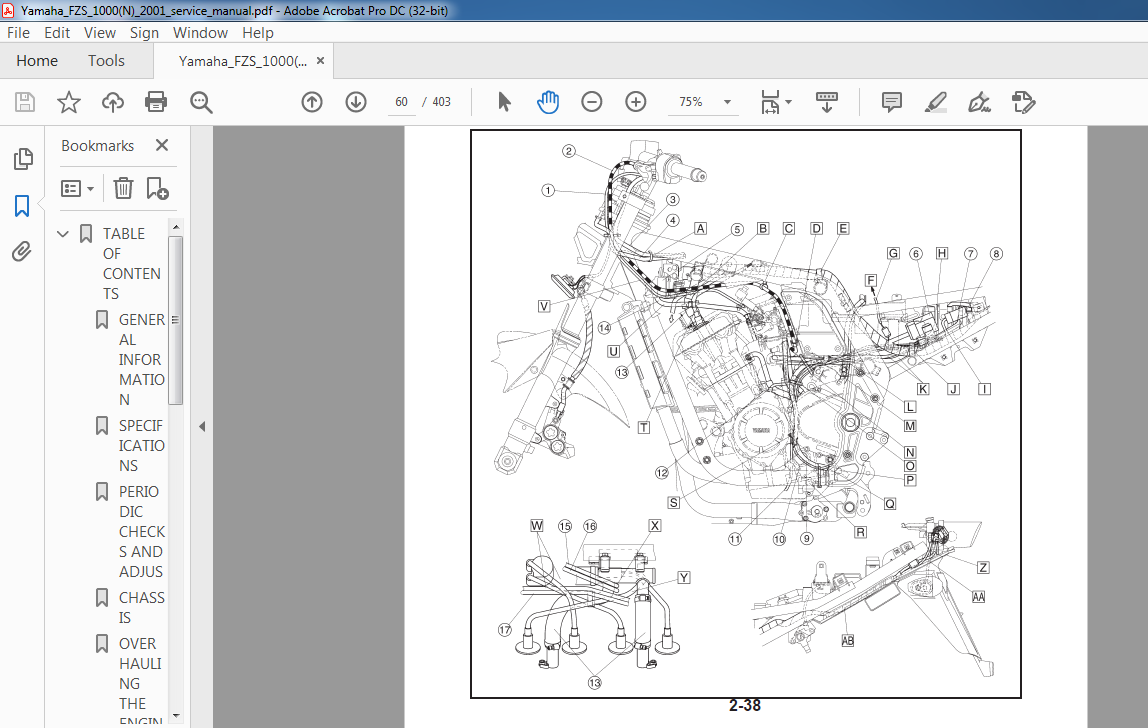The width and height of the screenshot is (1148, 728).
Task: Click the page number field
Action: 401,102
